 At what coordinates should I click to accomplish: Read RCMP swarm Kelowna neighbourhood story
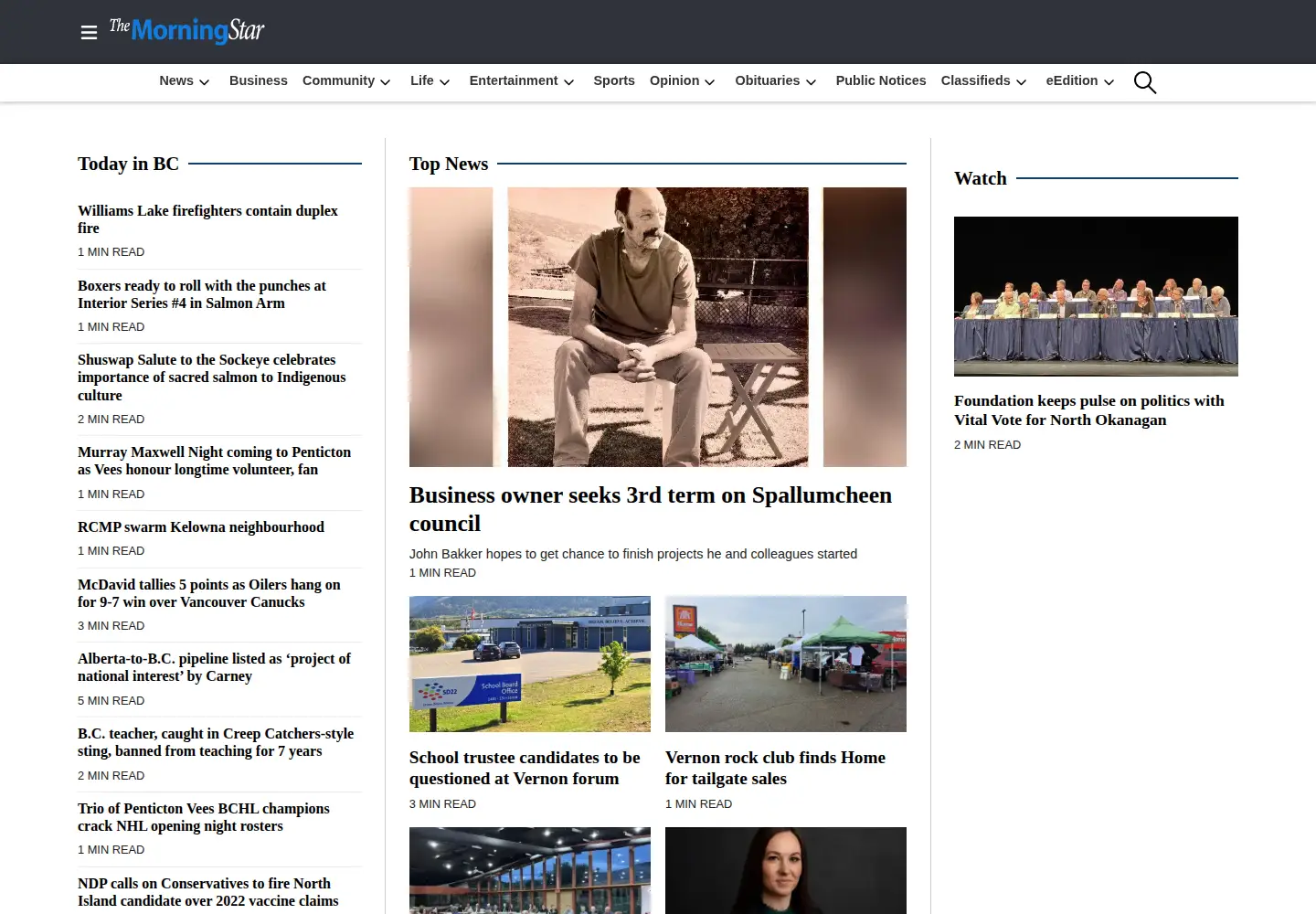(201, 527)
